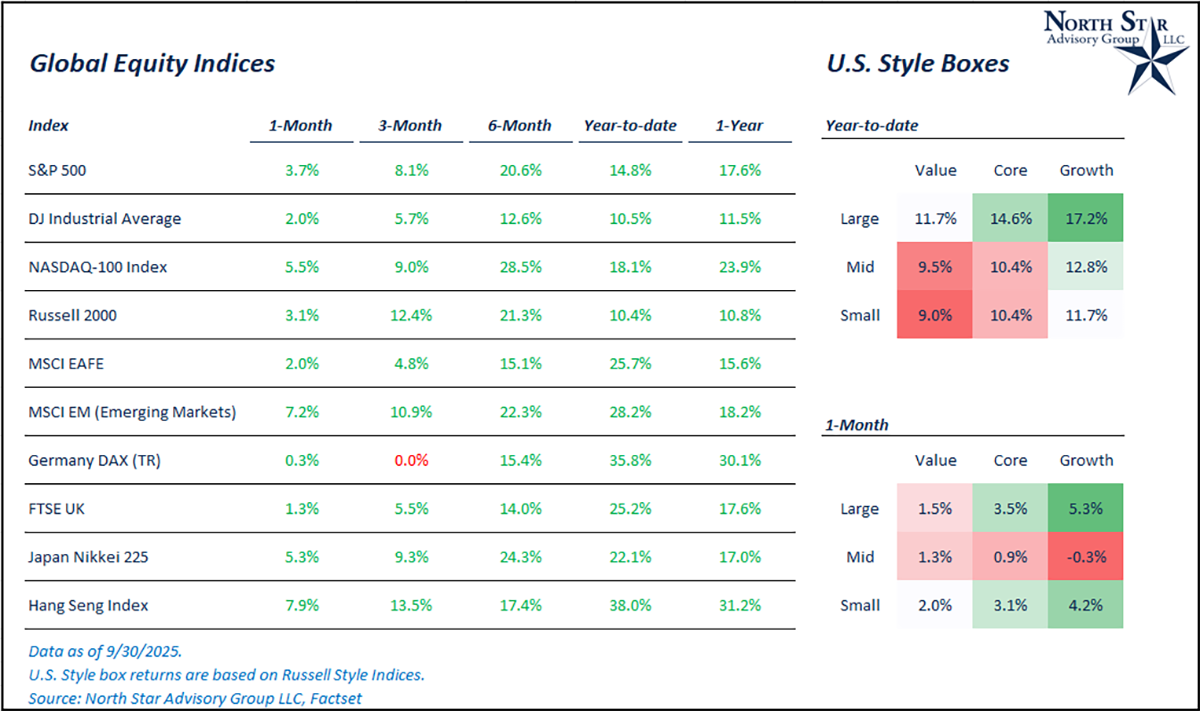Select the S&P 500 row label
Image resolution: width=1200 pixels, height=711 pixels.
tap(58, 171)
